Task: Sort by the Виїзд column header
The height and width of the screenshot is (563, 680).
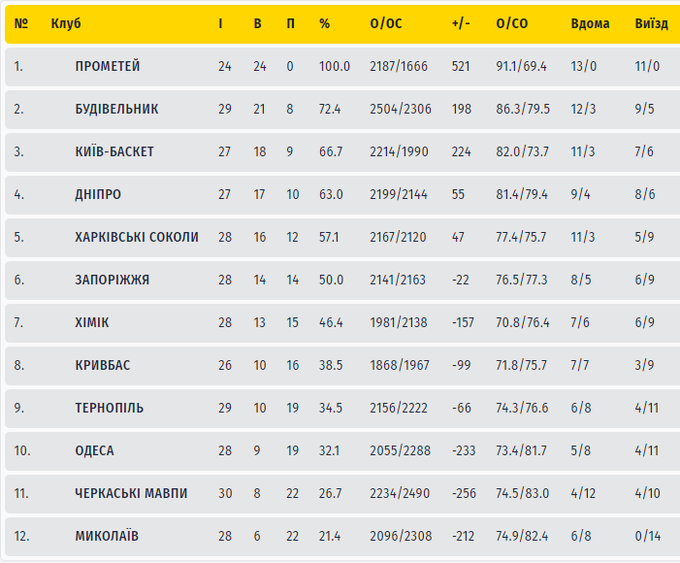Action: [651, 24]
